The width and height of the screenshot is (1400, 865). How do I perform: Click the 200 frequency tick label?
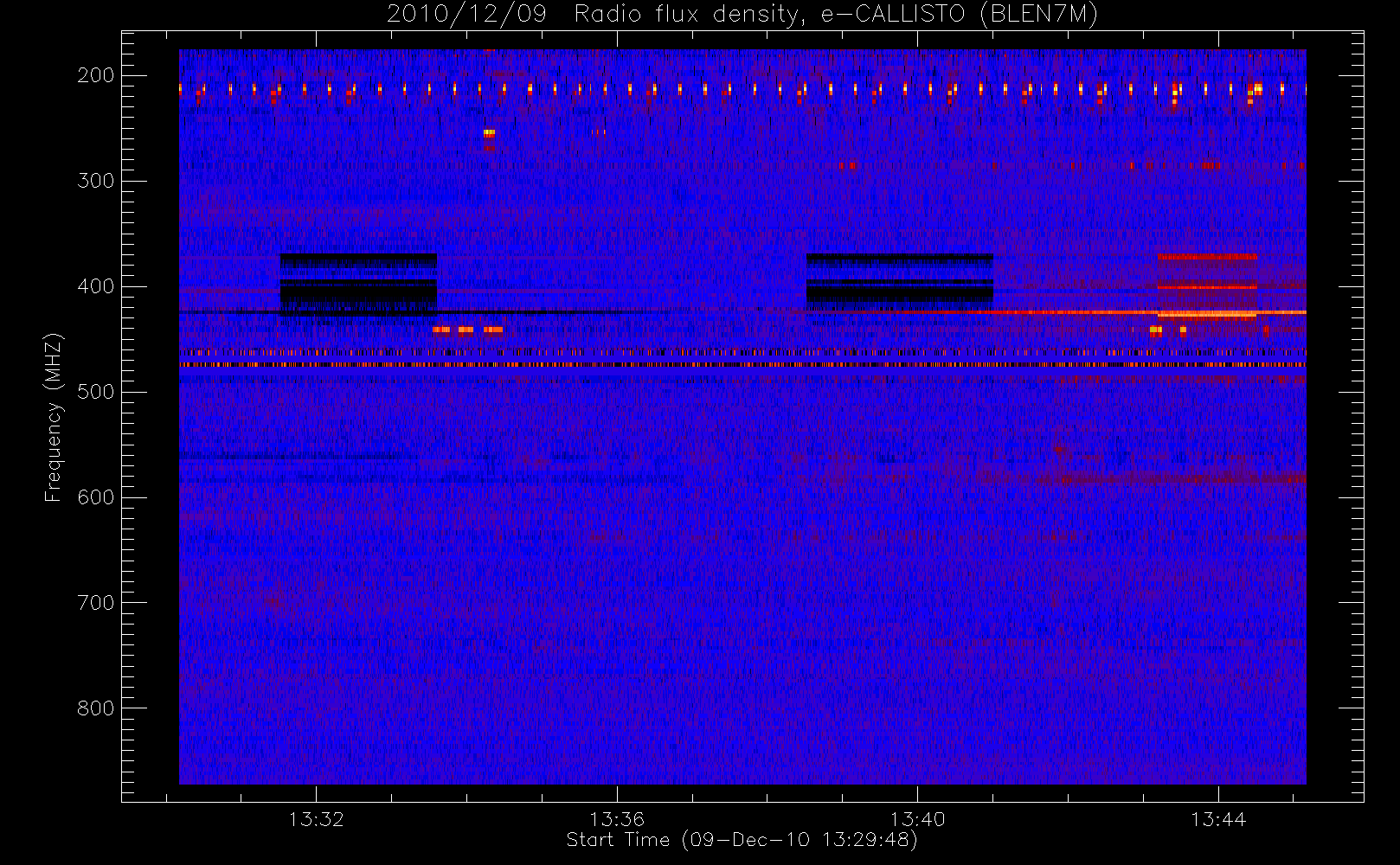(x=96, y=75)
